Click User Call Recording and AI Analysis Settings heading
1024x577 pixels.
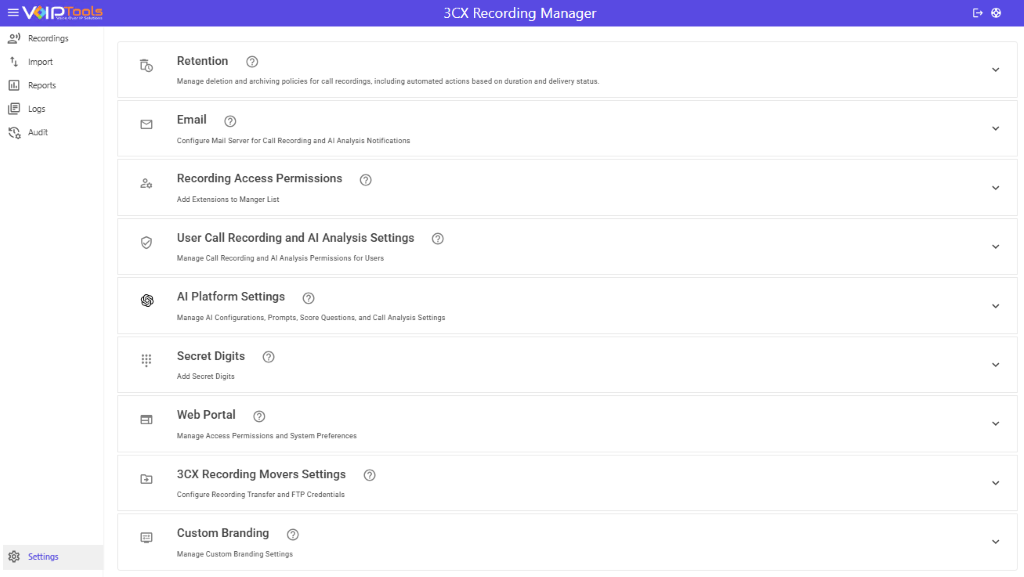coord(295,238)
